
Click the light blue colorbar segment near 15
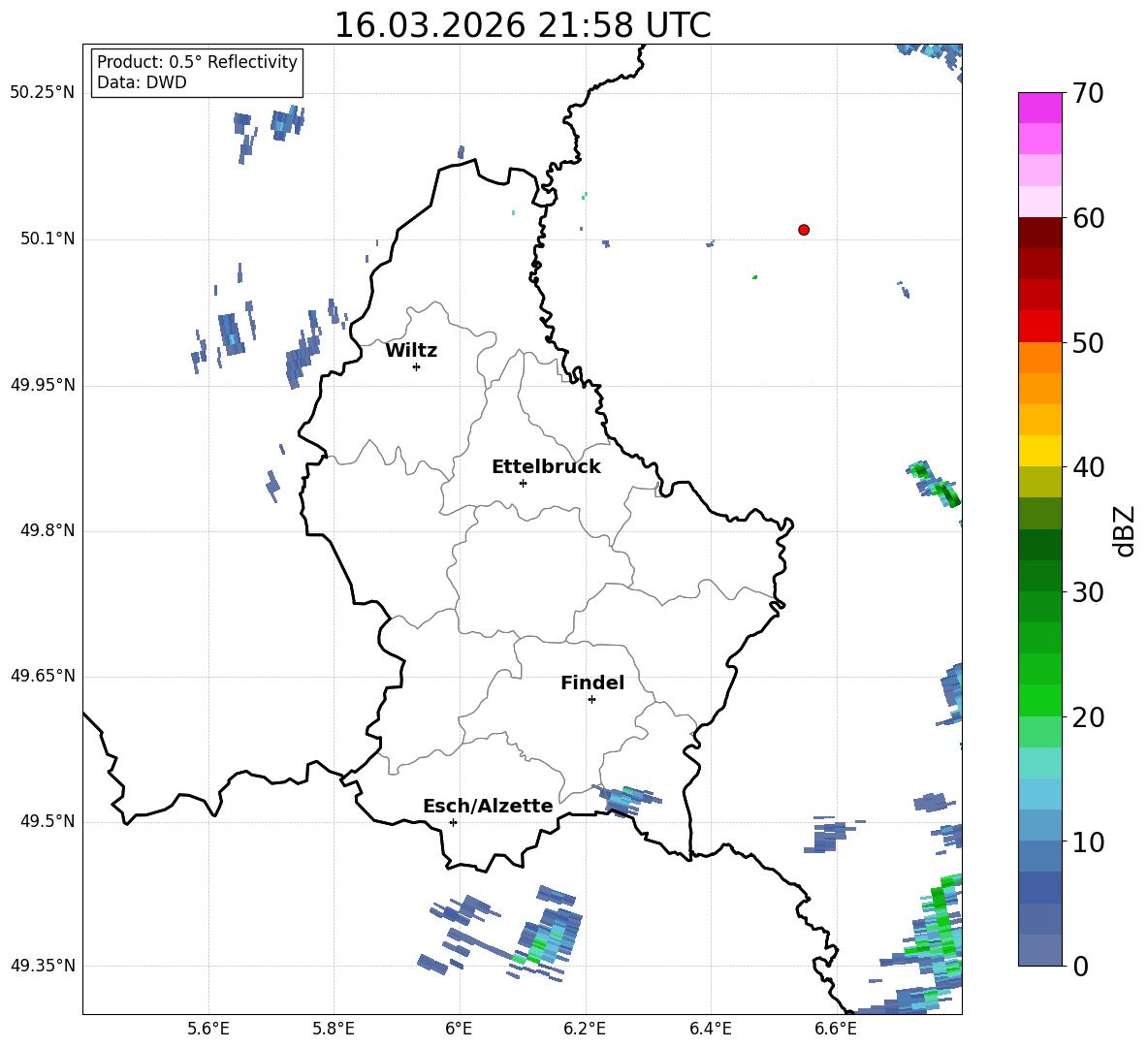tap(1039, 795)
